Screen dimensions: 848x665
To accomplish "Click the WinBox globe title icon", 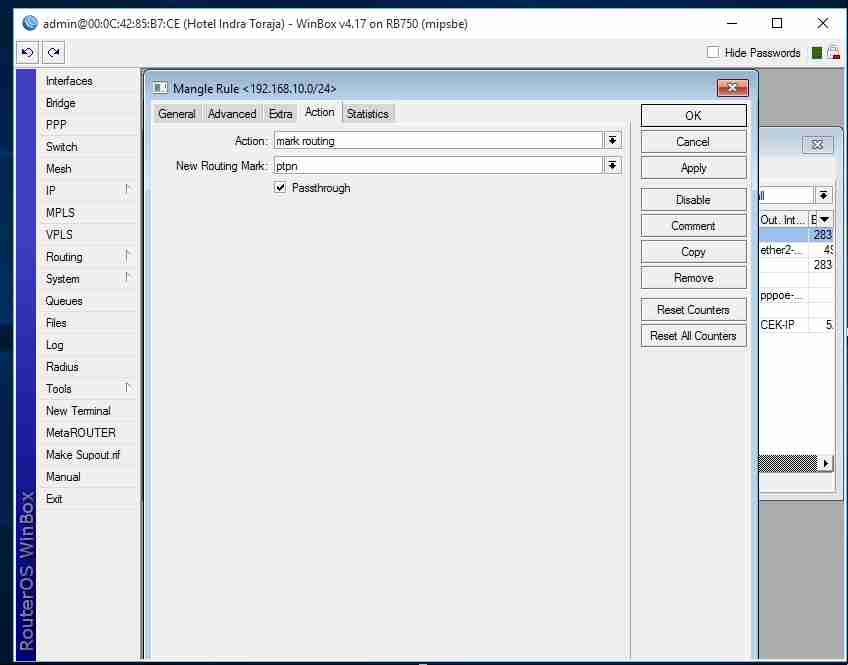I will tap(30, 23).
